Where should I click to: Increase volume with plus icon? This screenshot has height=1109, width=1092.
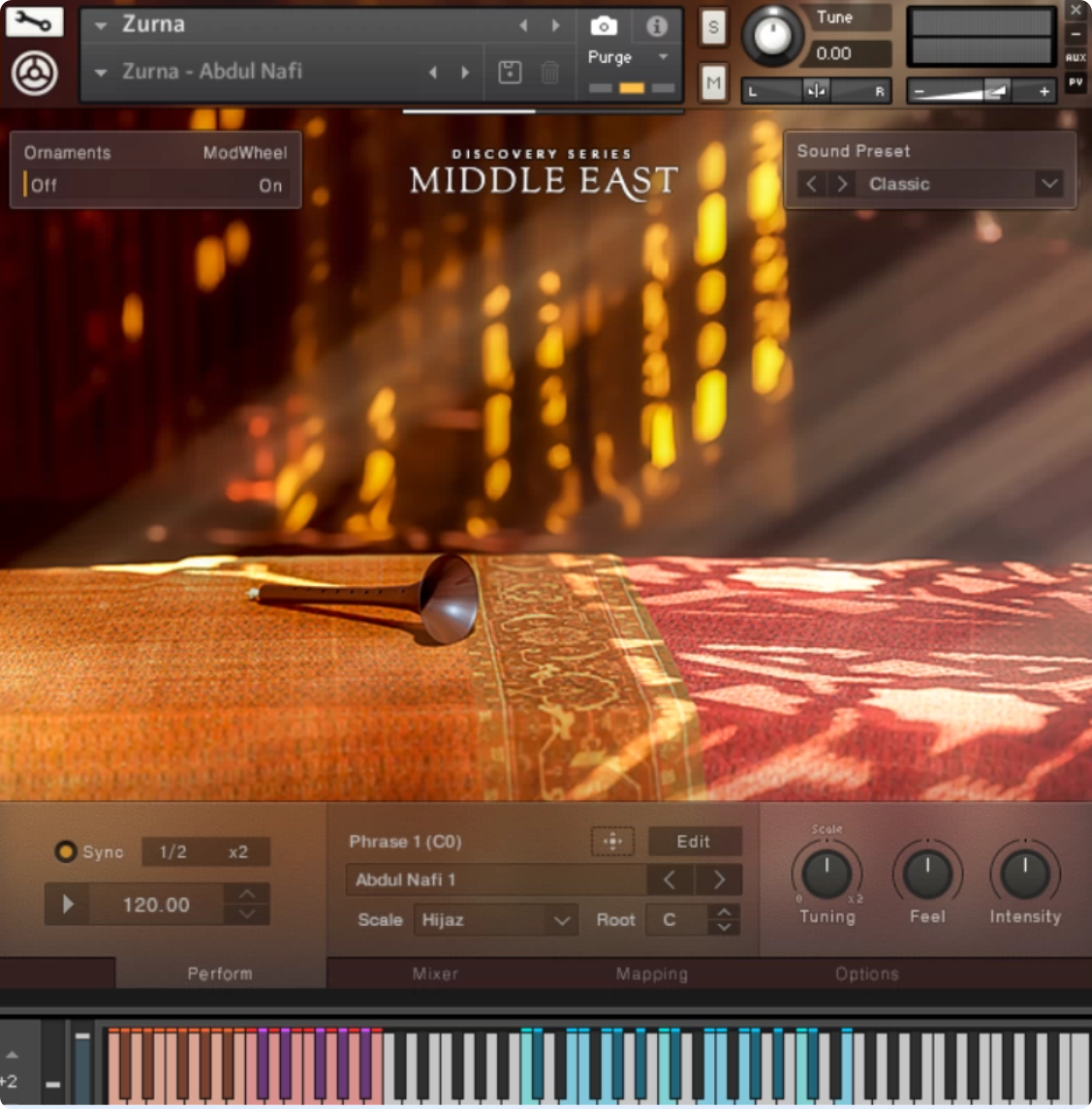[x=1044, y=91]
